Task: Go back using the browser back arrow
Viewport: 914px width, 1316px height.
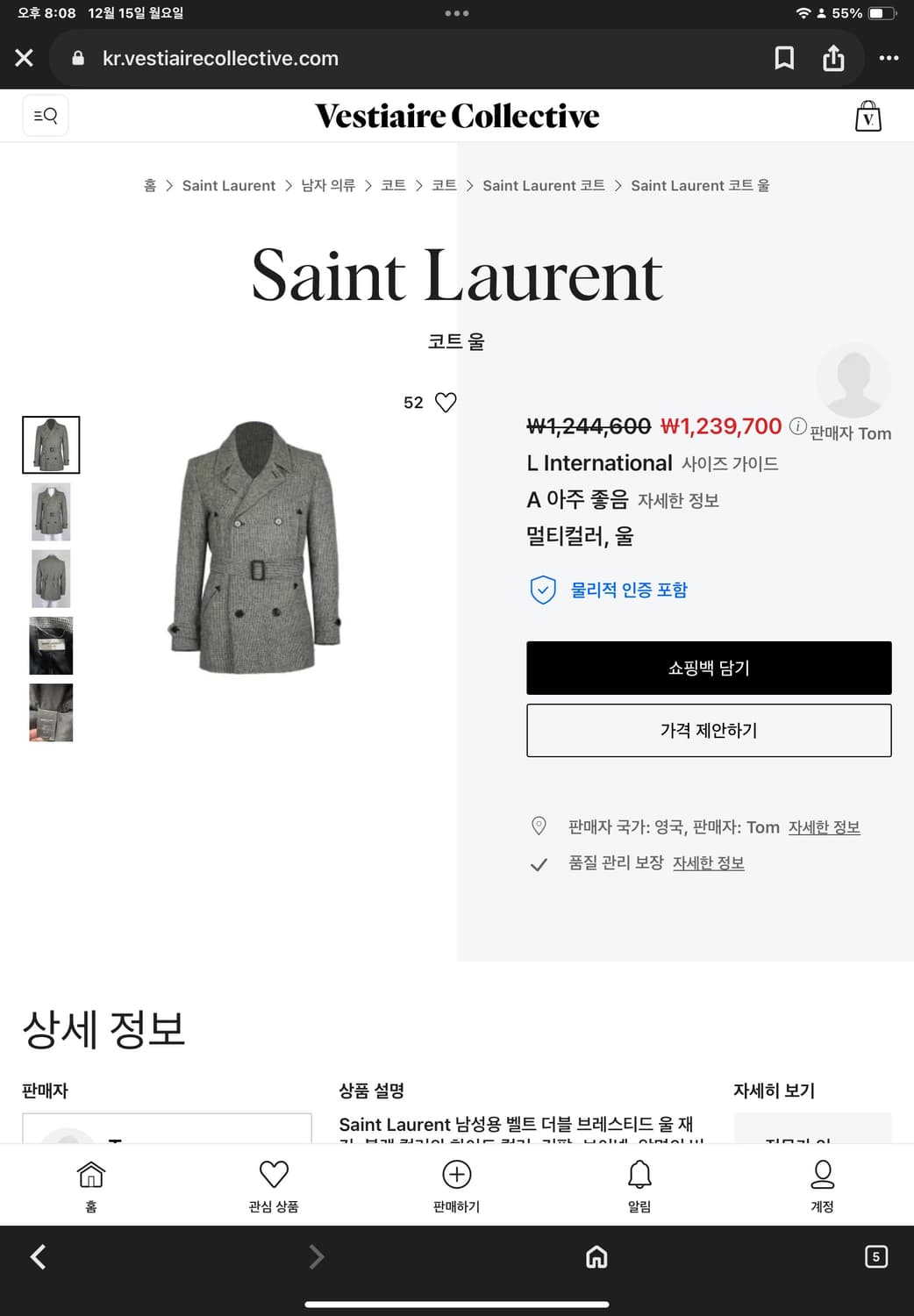Action: point(38,1256)
